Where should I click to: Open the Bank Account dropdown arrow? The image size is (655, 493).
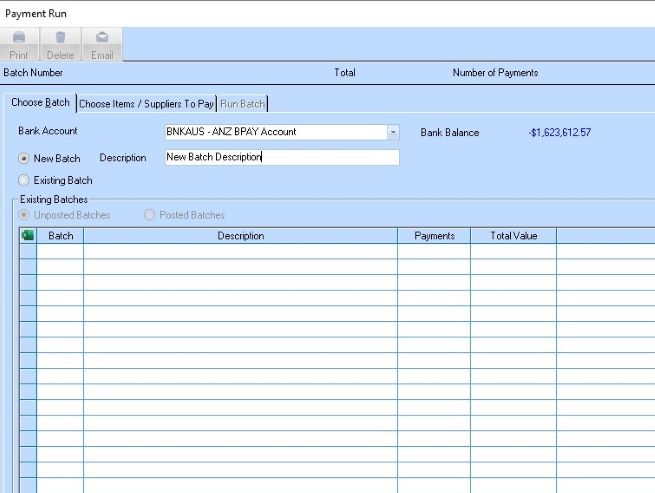tap(392, 132)
